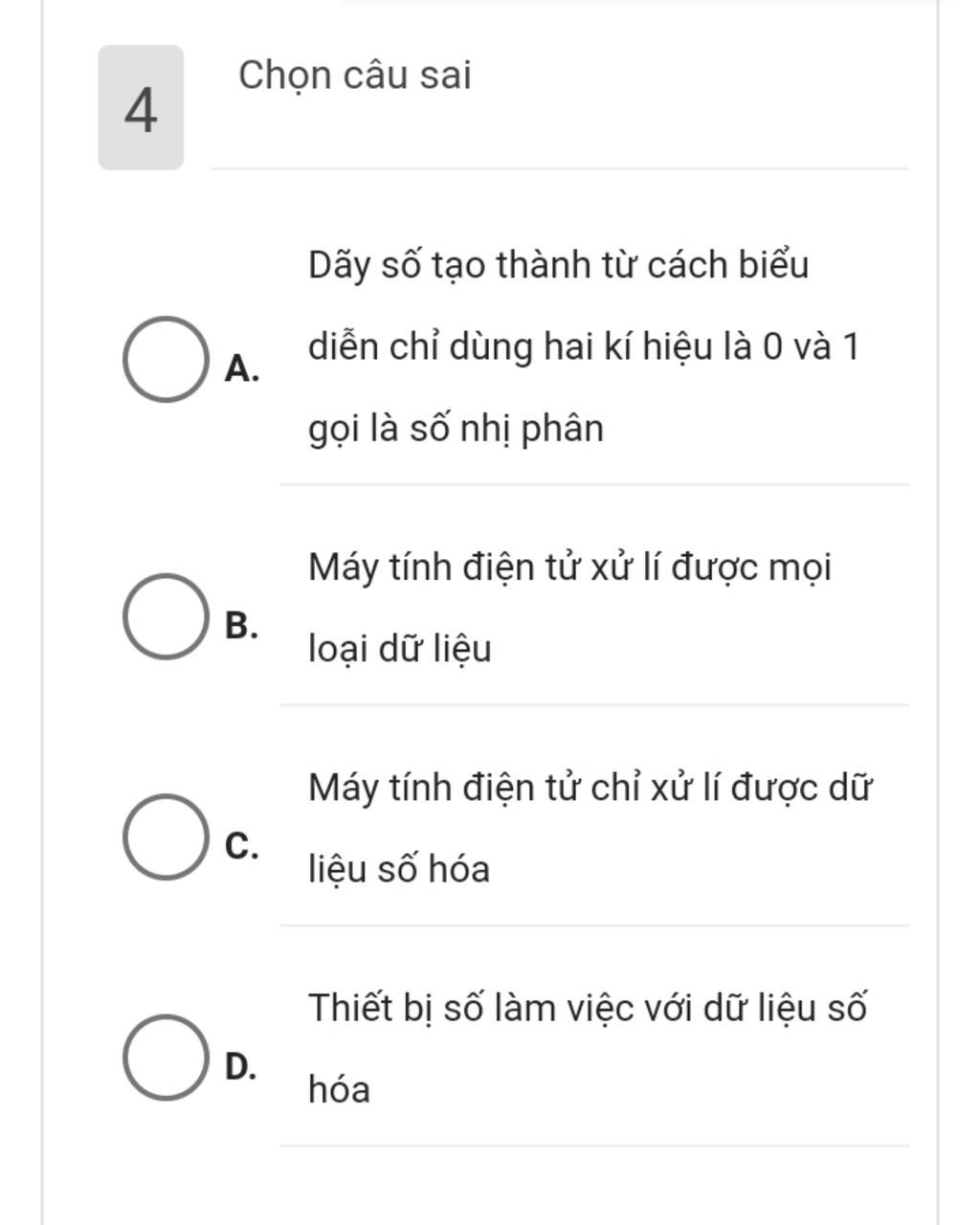
Task: Click the bold letter label A.
Action: pyautogui.click(x=242, y=368)
